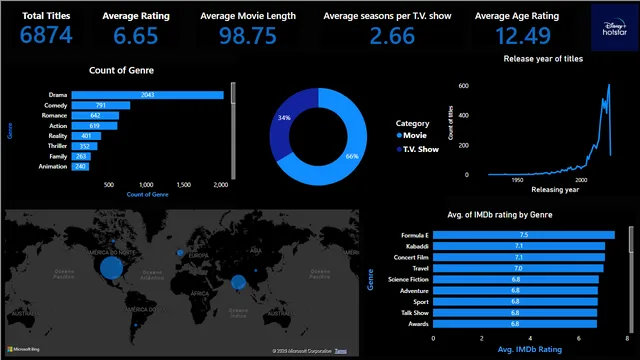This screenshot has width=640, height=360.
Task: Click the South America map bubble
Action: pos(136,325)
